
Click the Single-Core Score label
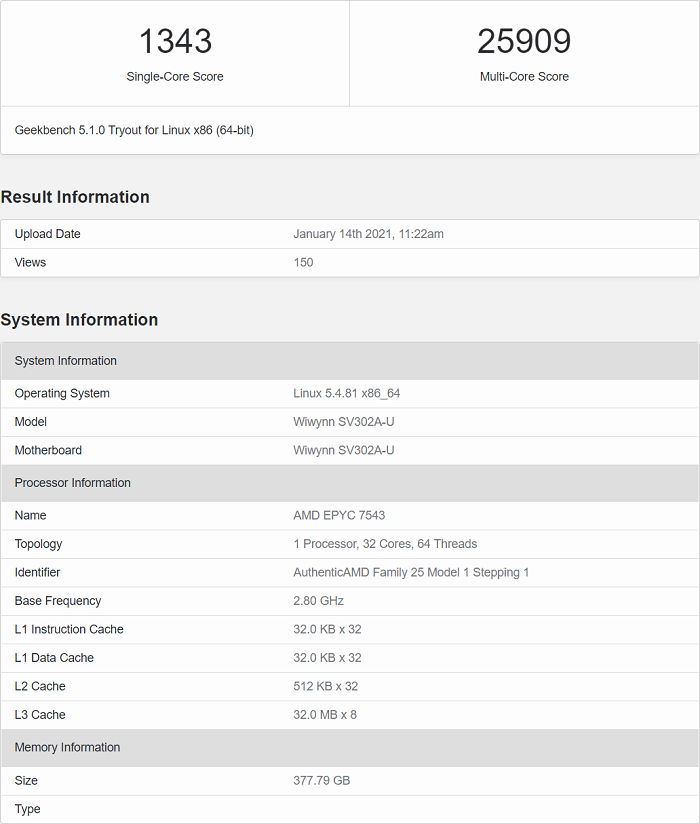tap(175, 77)
